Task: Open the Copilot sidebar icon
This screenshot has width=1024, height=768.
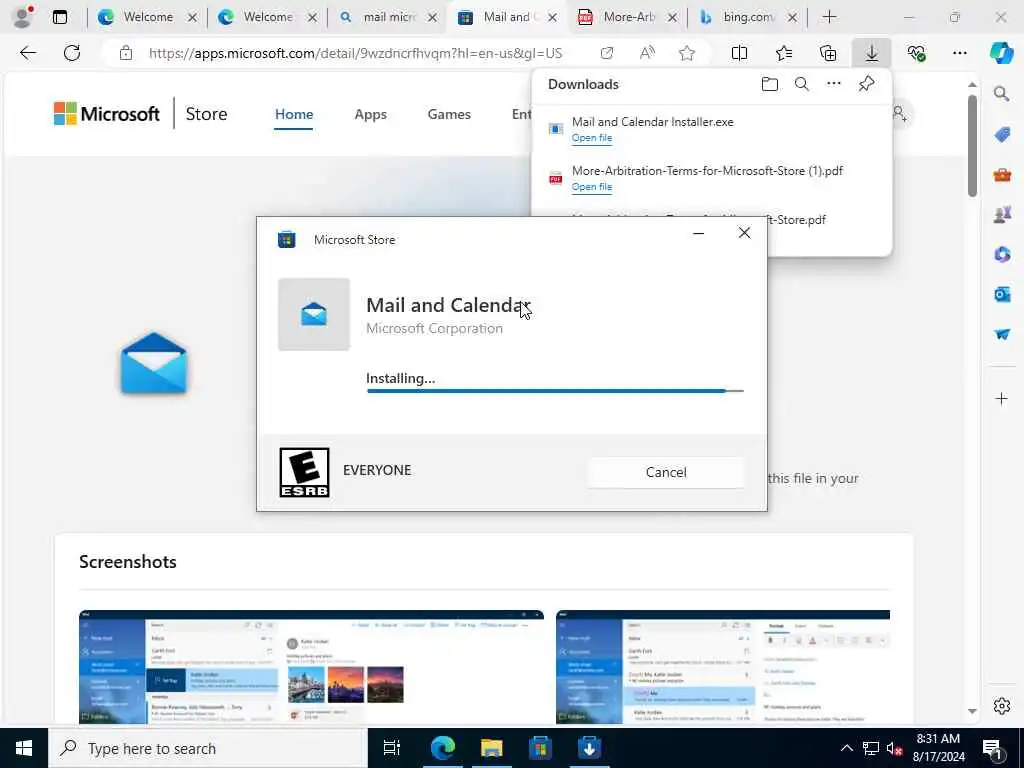Action: pyautogui.click(x=1001, y=53)
